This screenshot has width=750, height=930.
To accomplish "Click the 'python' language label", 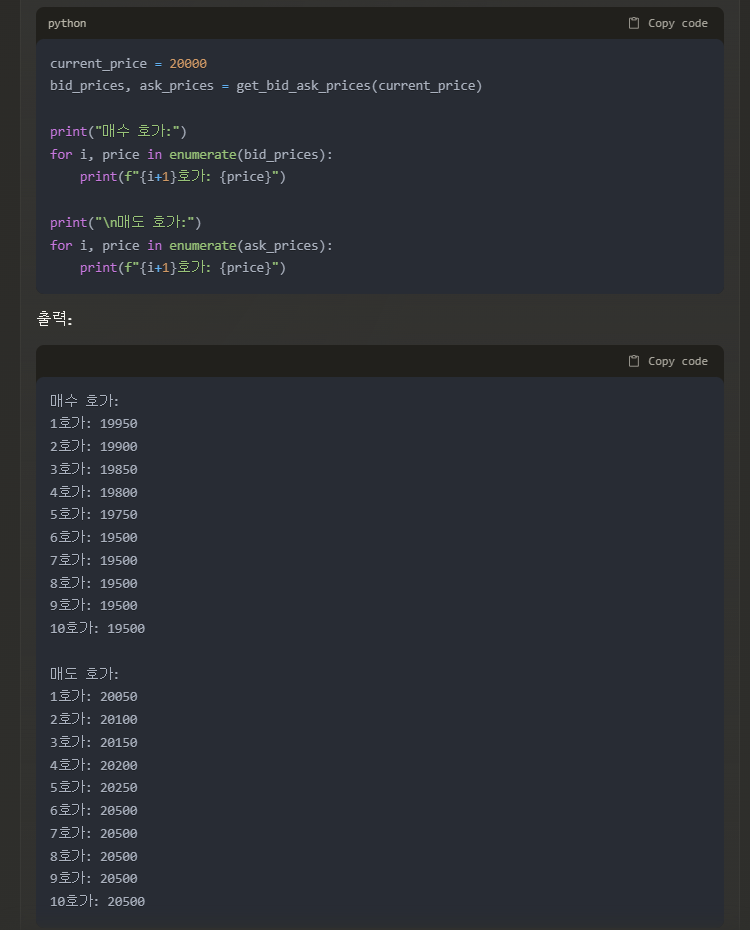I will [x=67, y=23].
